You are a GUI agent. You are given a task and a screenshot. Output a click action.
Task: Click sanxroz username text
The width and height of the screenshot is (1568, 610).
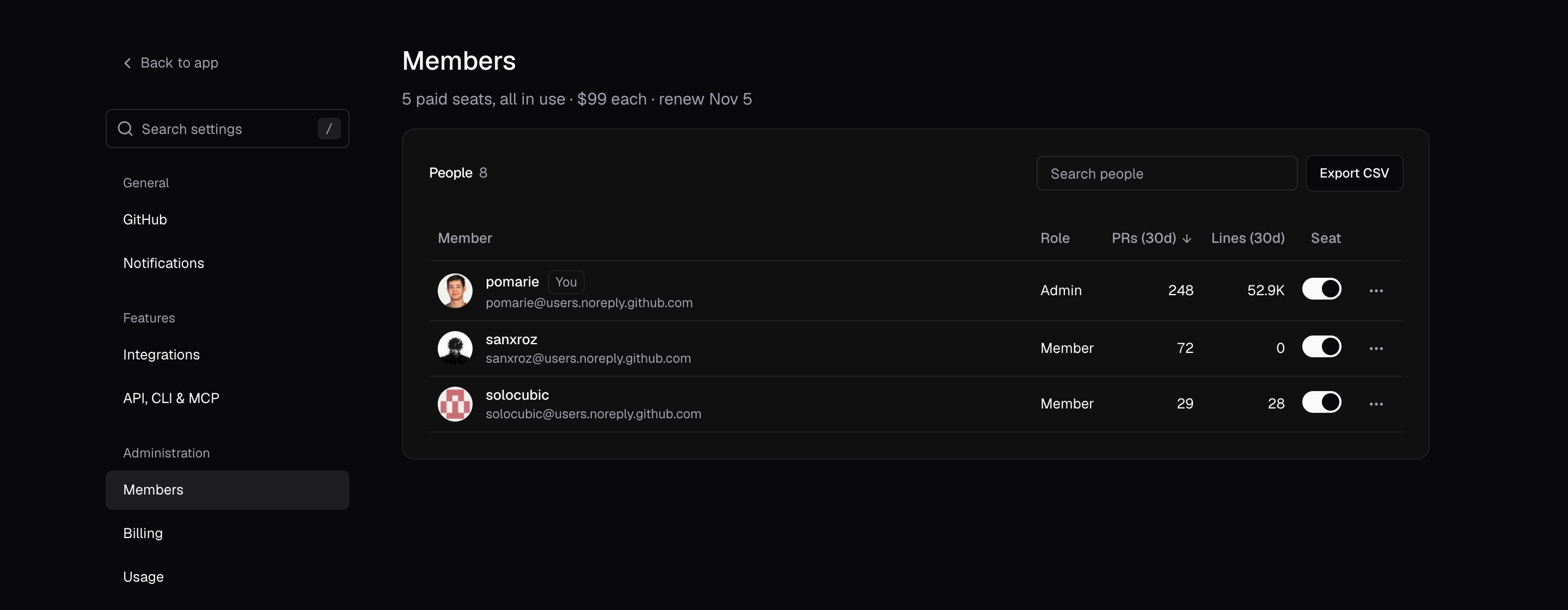click(x=511, y=340)
